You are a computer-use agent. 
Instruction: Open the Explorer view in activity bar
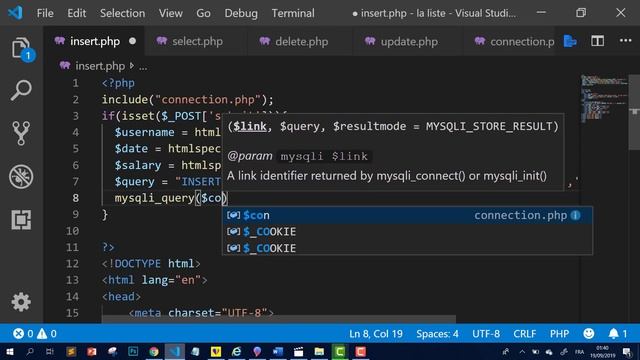click(21, 49)
